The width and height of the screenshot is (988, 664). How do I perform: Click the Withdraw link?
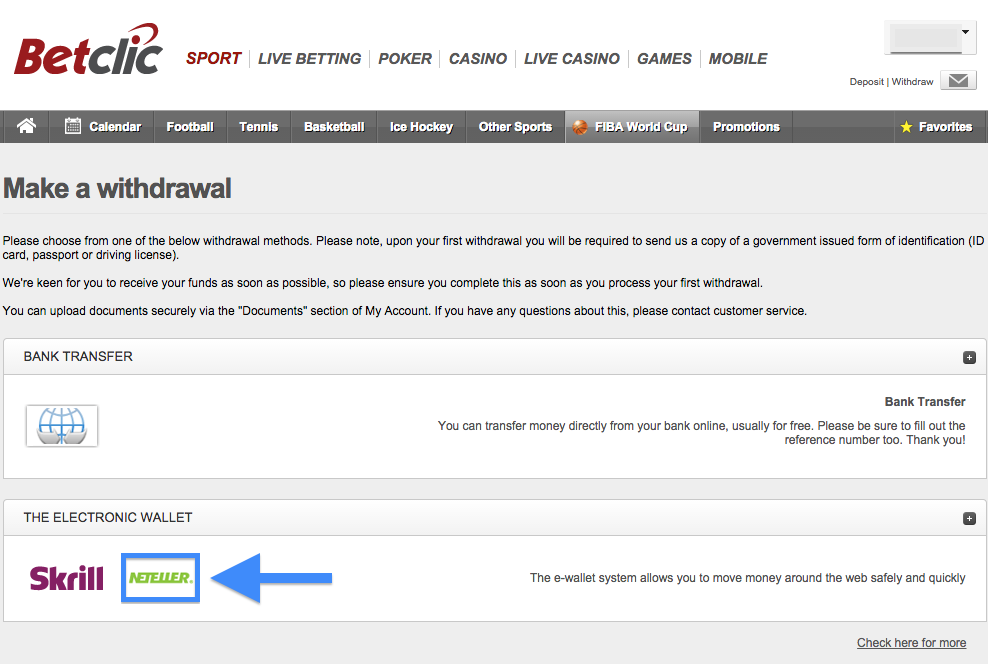point(912,82)
